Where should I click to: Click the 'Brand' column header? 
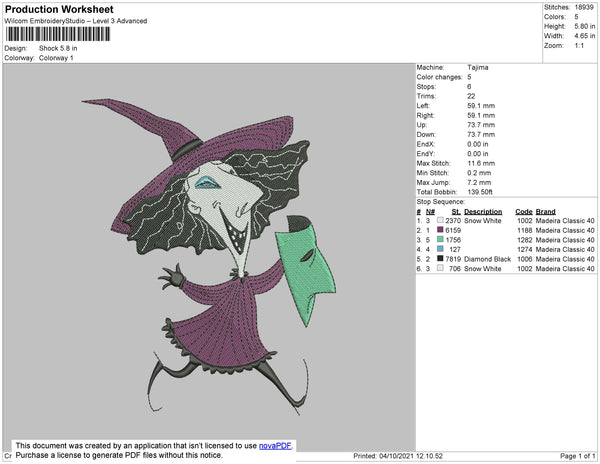pyautogui.click(x=545, y=212)
